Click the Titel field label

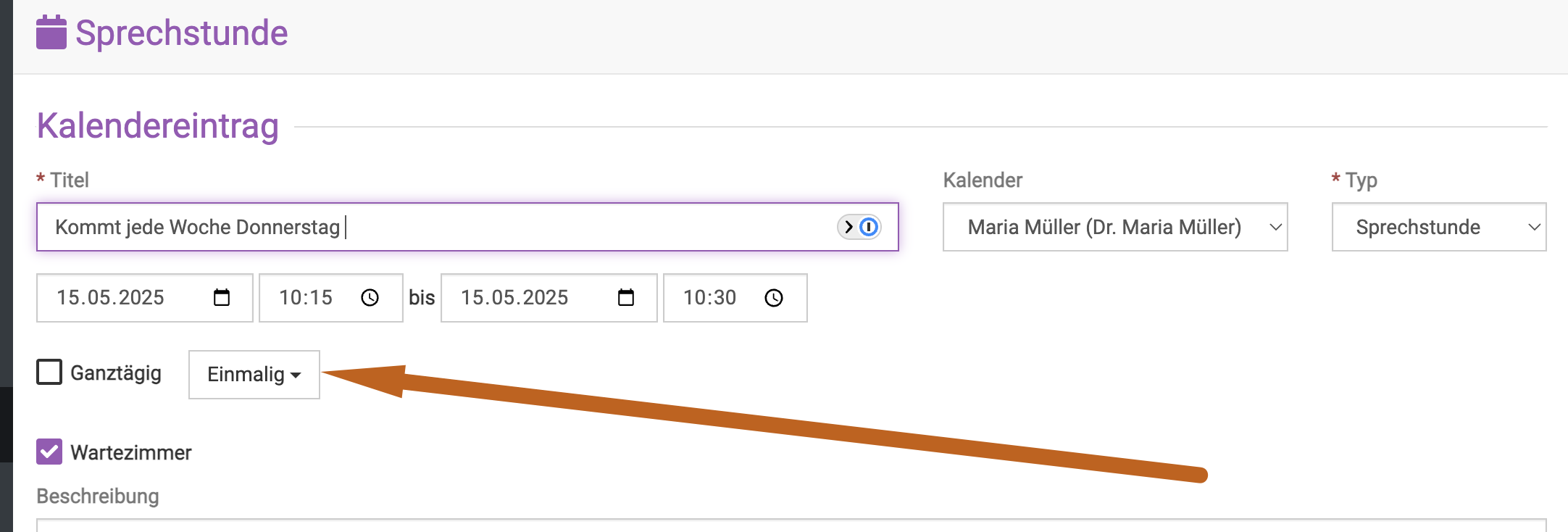70,180
